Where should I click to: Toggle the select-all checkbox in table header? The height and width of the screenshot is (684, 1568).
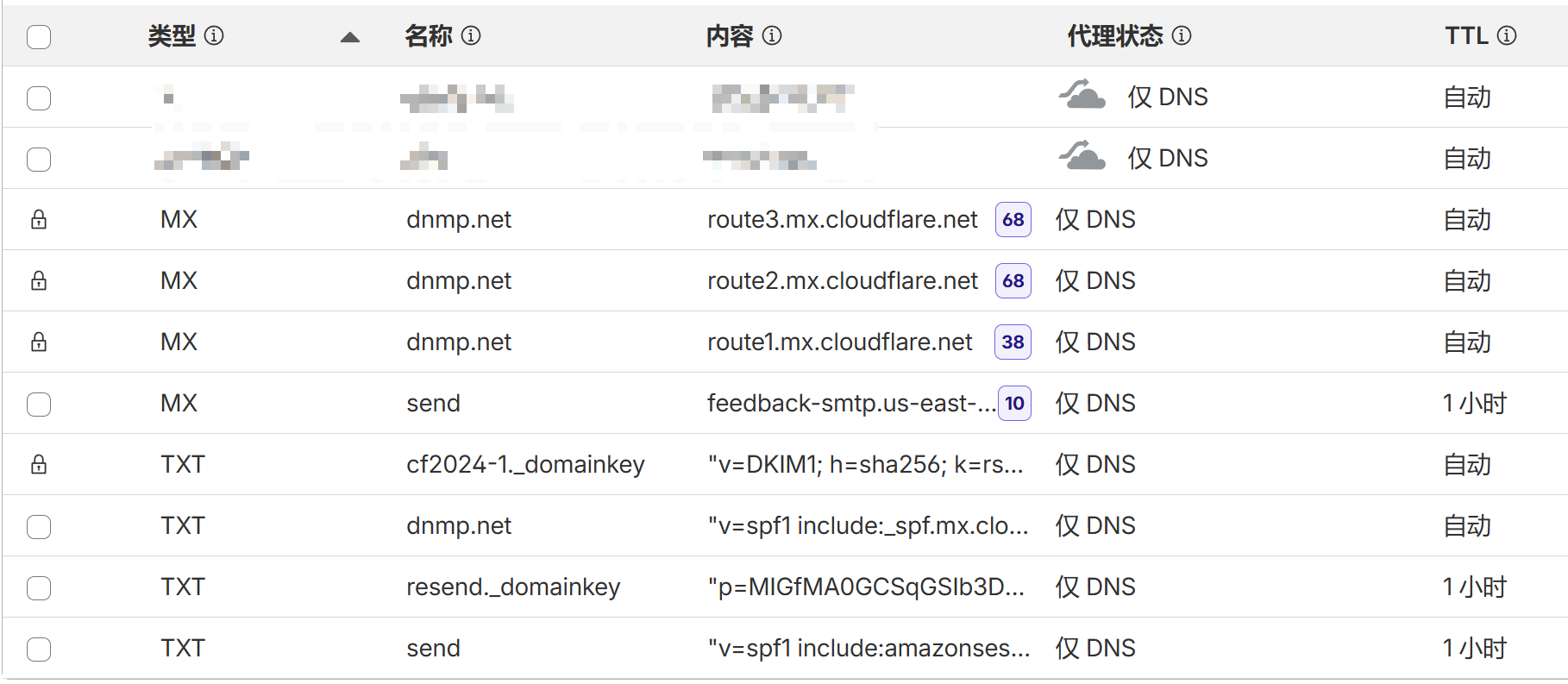click(x=39, y=37)
